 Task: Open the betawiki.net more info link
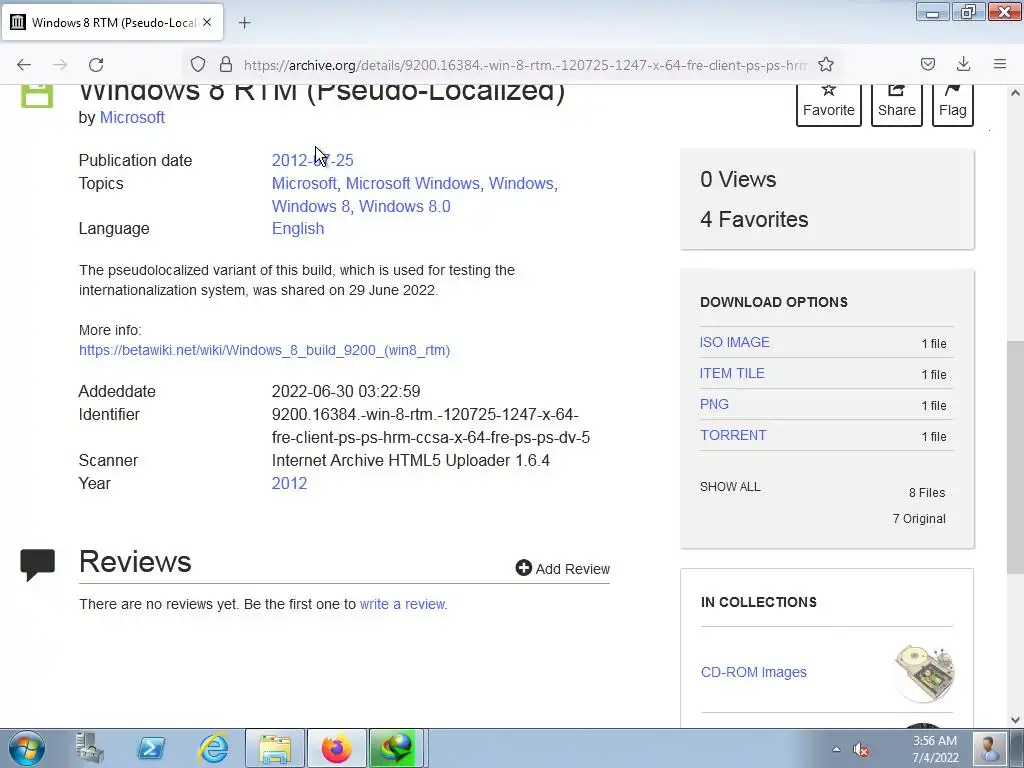264,350
